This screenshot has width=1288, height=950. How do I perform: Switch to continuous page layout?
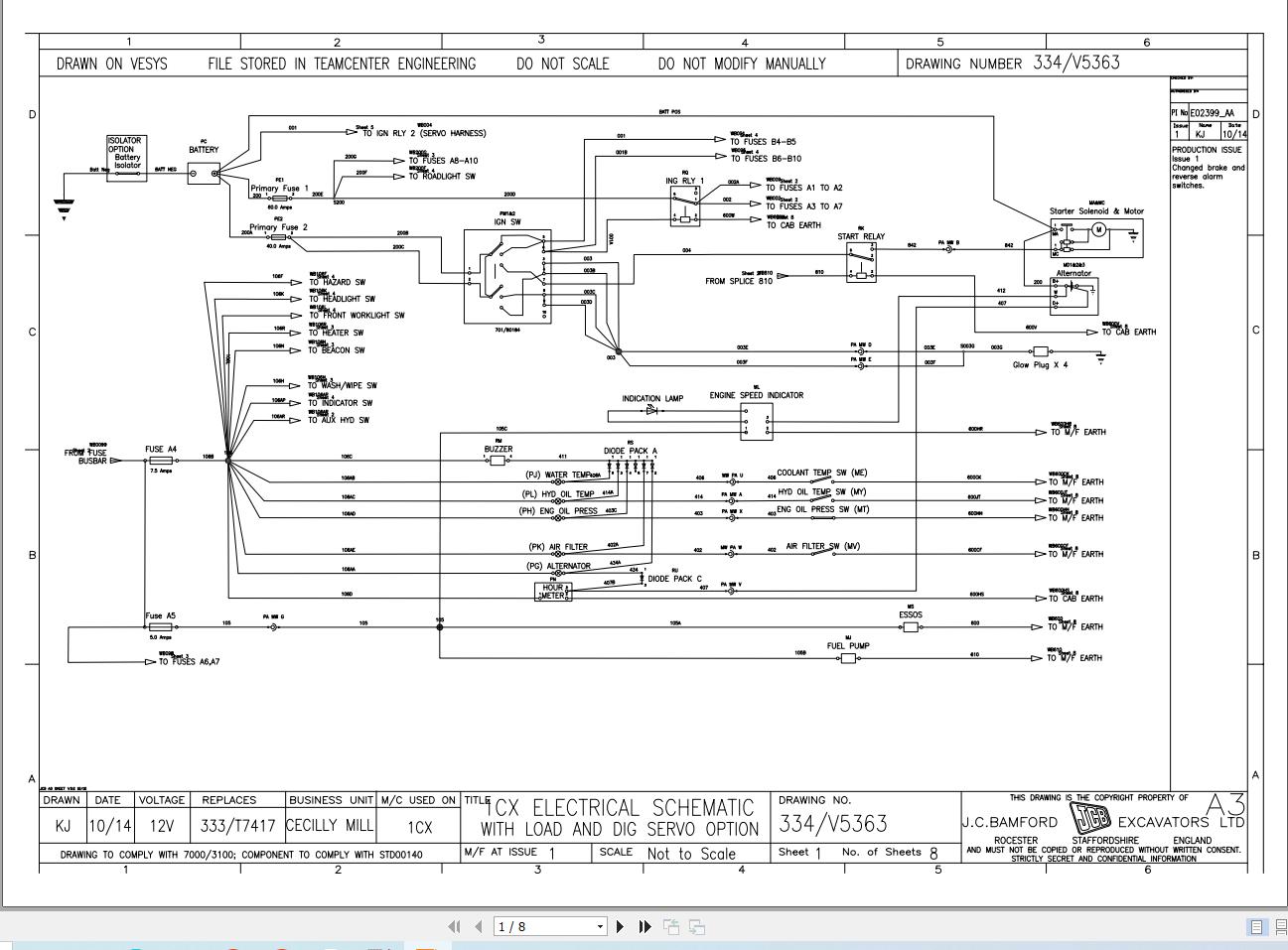click(1279, 929)
